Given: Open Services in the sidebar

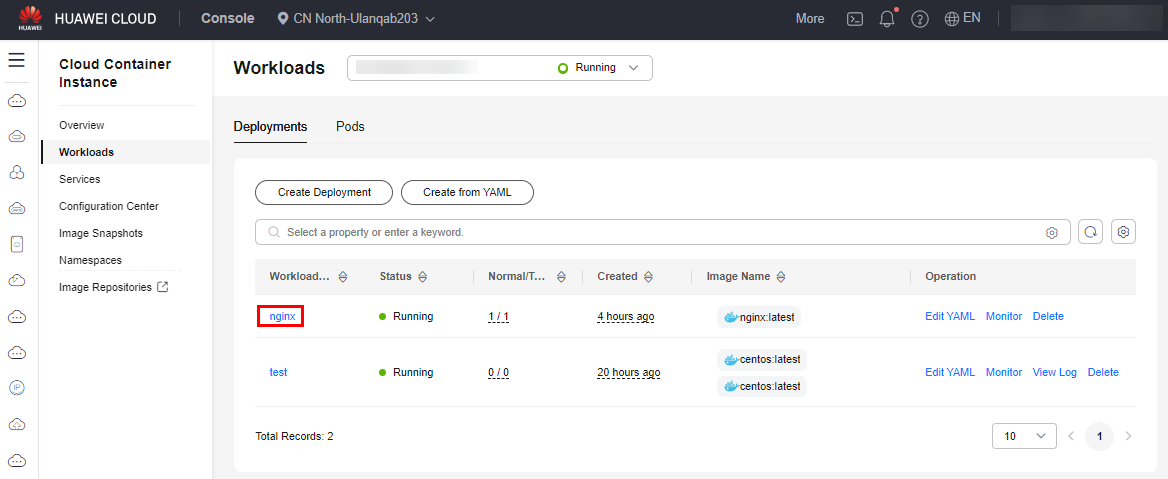Looking at the screenshot, I should point(80,179).
